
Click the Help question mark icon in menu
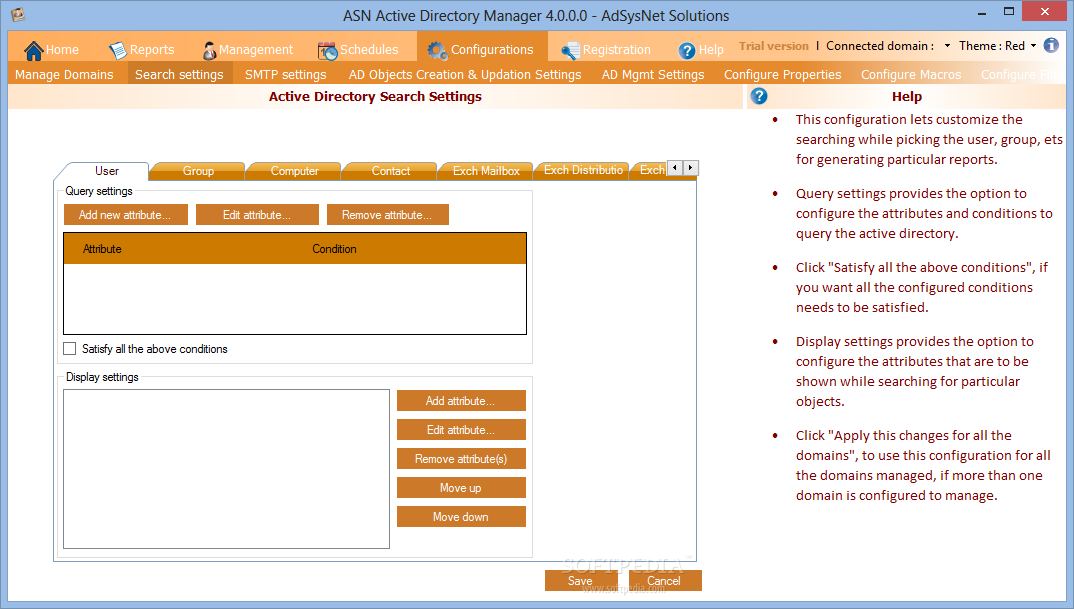click(x=686, y=51)
